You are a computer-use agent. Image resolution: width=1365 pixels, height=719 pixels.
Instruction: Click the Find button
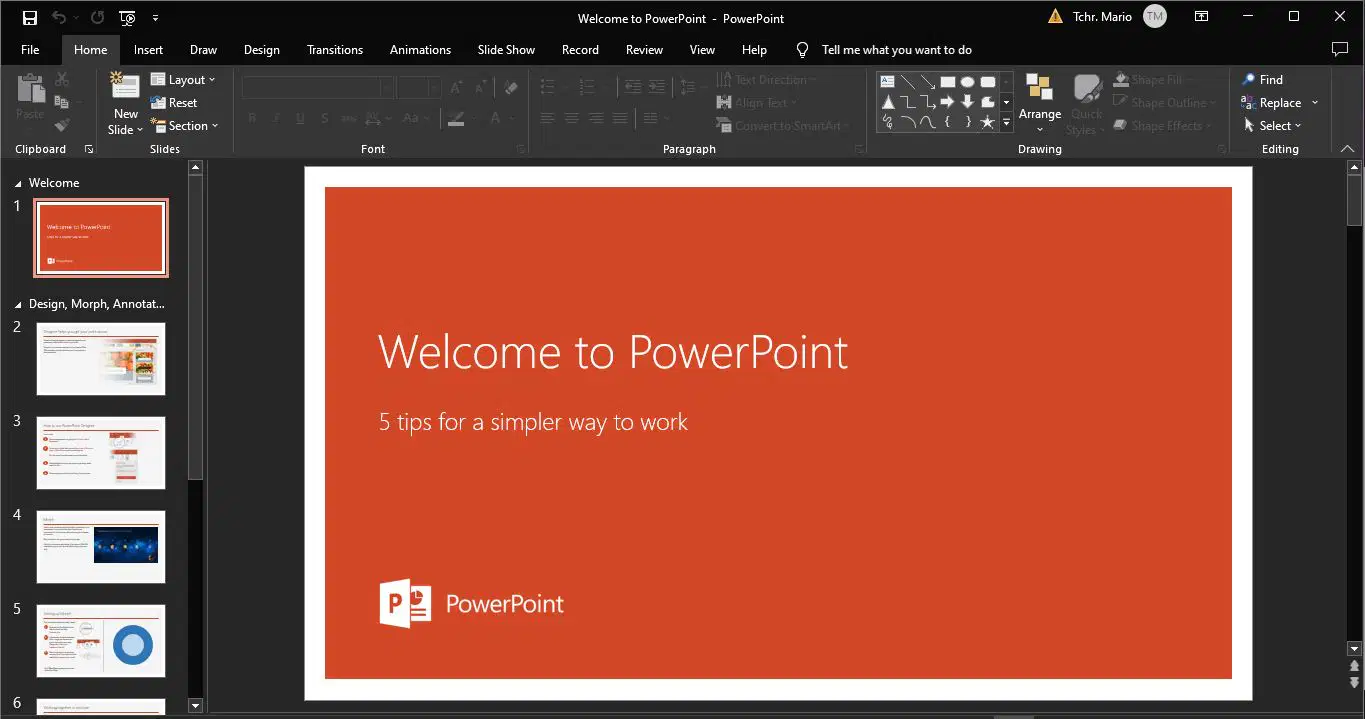[1263, 79]
